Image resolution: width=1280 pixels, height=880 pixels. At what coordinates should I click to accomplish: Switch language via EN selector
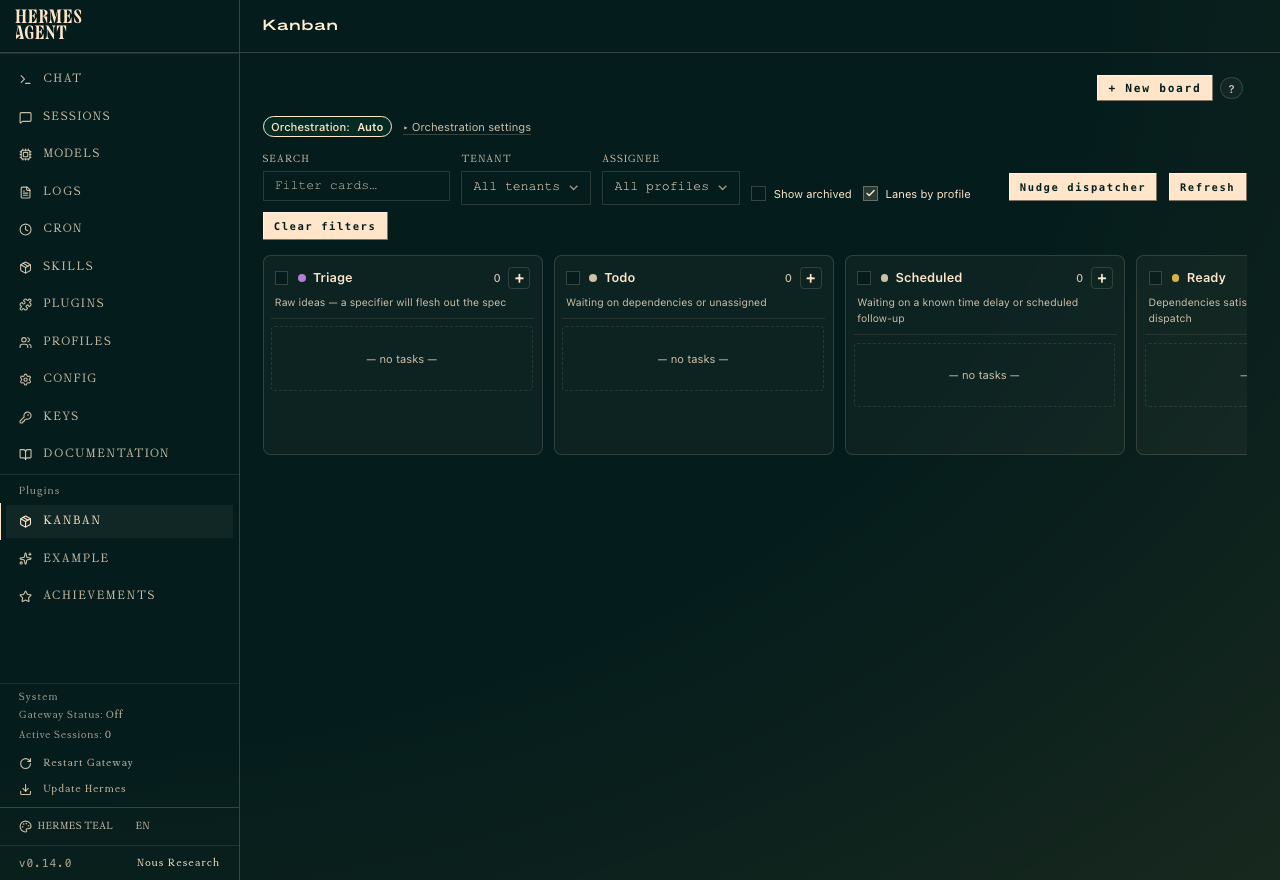tap(143, 826)
